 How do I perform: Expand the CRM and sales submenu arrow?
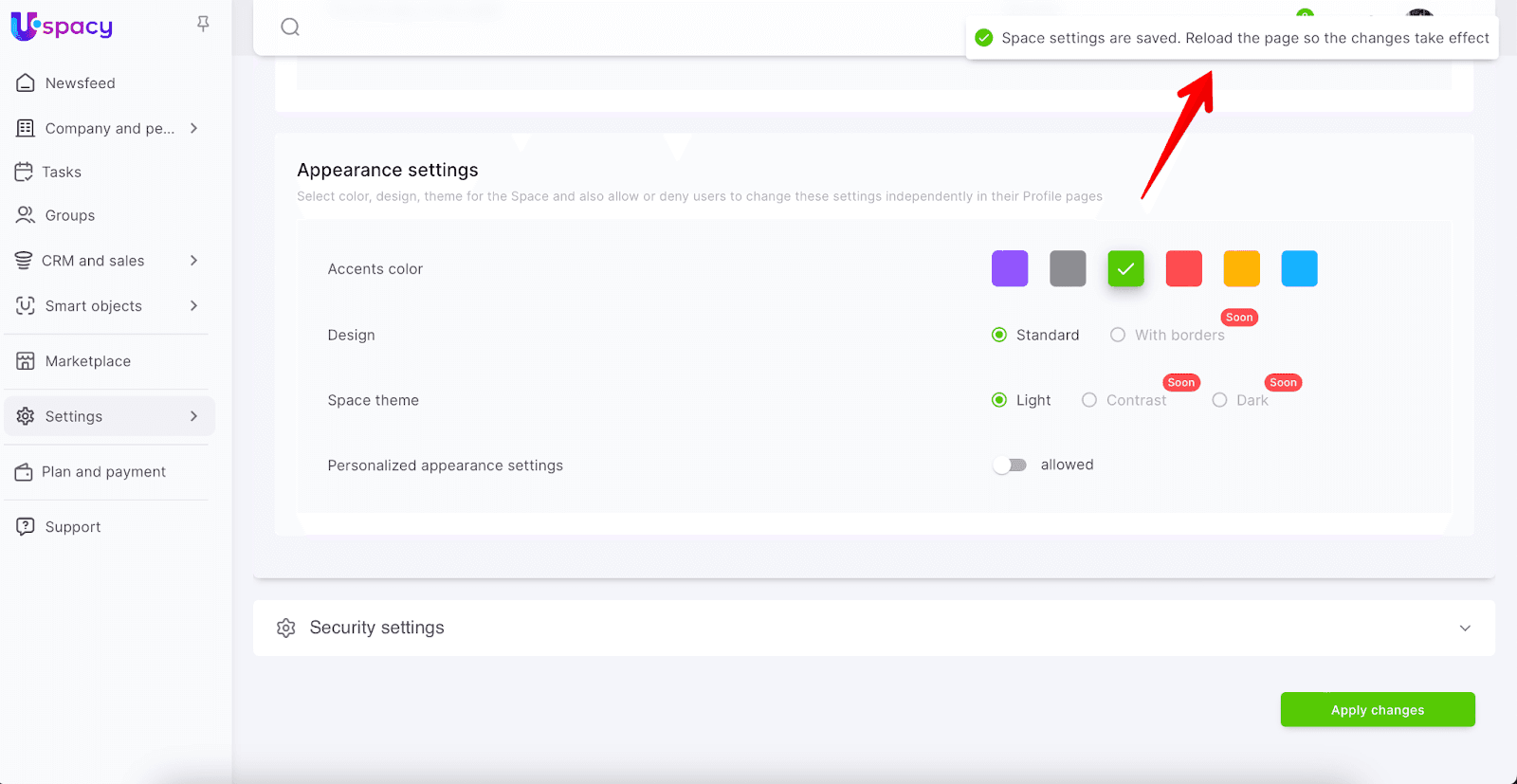193,261
